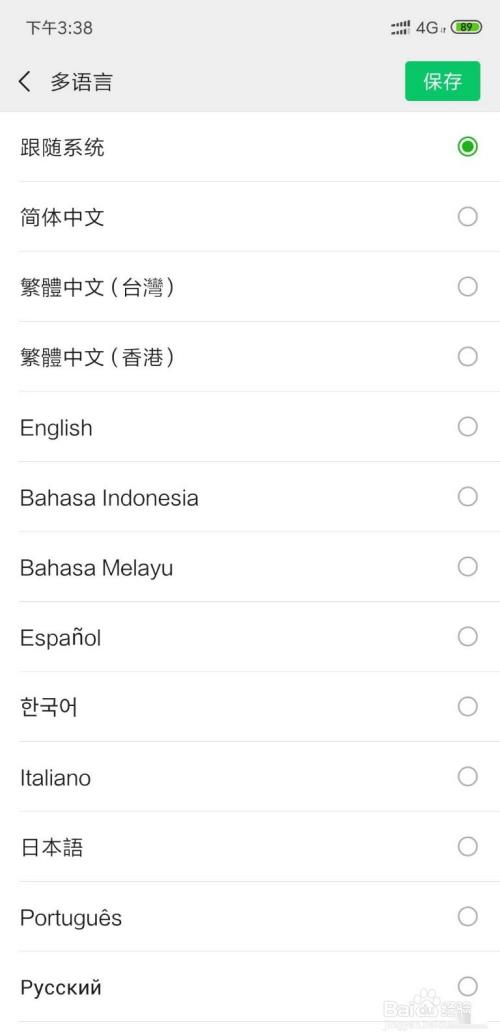This screenshot has height=1032, width=500.
Task: Select the 简体中文 radio button
Action: (x=468, y=217)
